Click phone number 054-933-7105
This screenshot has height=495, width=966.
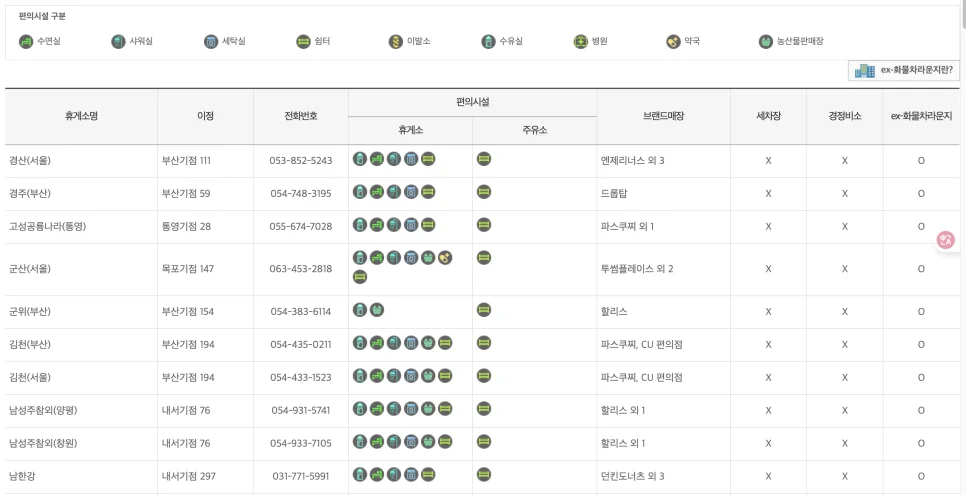coord(301,443)
